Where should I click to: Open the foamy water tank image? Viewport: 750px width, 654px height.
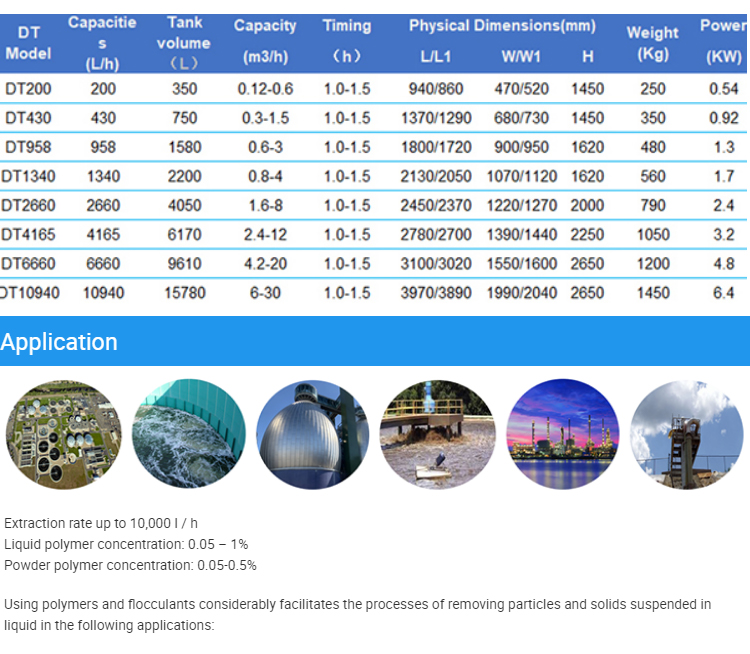(188, 433)
